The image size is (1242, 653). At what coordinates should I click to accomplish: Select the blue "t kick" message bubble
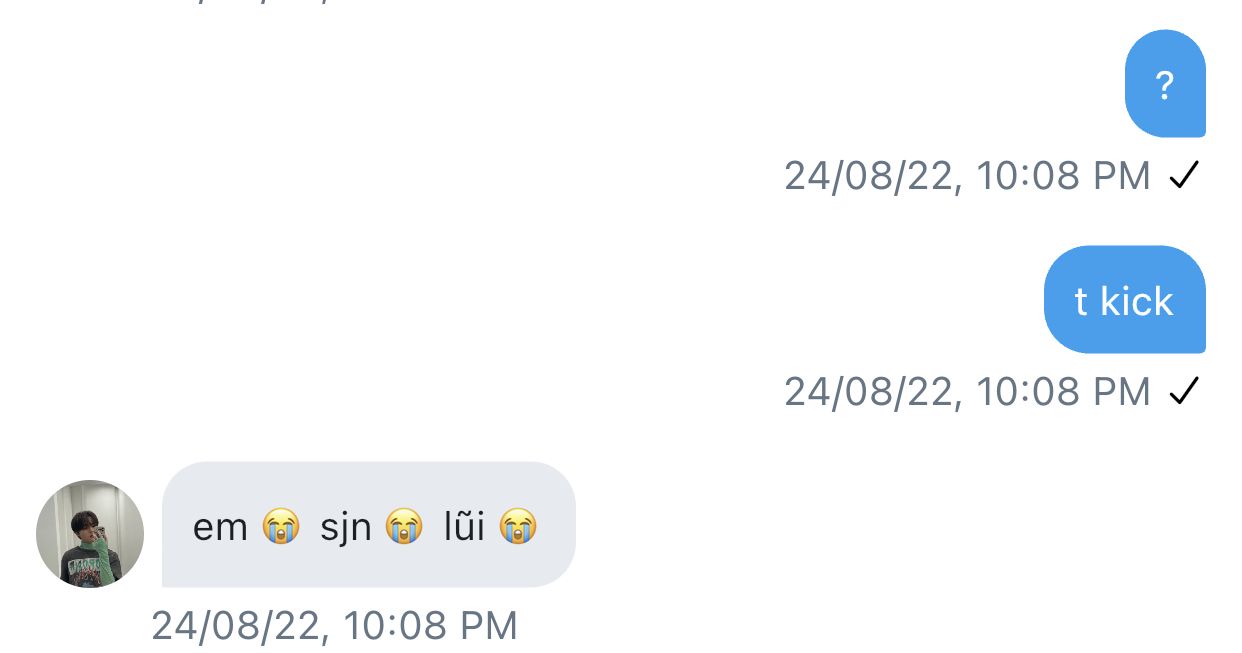pos(1125,299)
